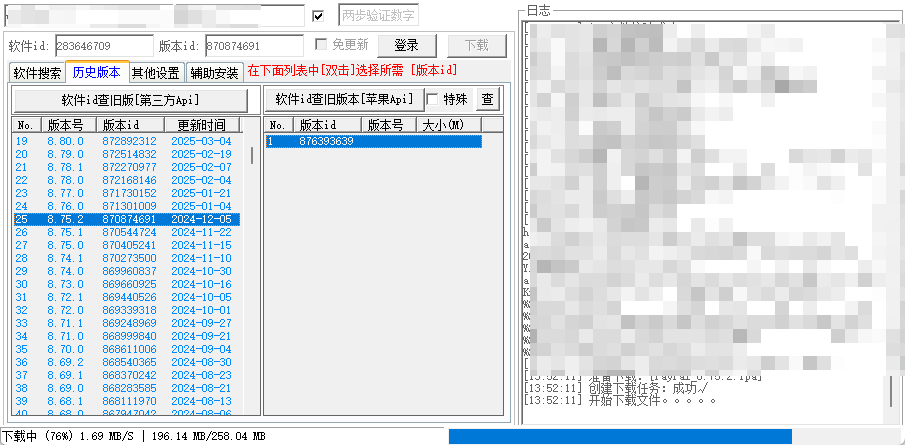905x445 pixels.
Task: Click 大小(M) column header in right list
Action: tap(448, 125)
